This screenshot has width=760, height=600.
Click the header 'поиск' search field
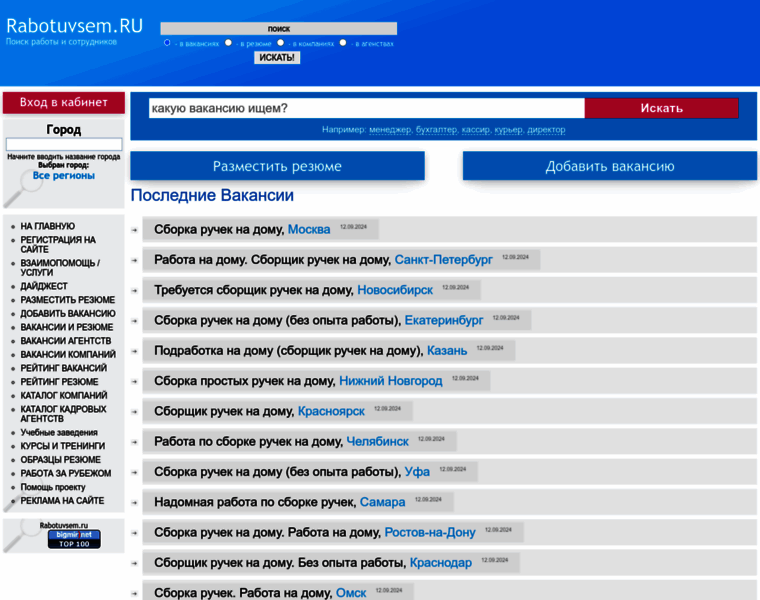(x=279, y=29)
